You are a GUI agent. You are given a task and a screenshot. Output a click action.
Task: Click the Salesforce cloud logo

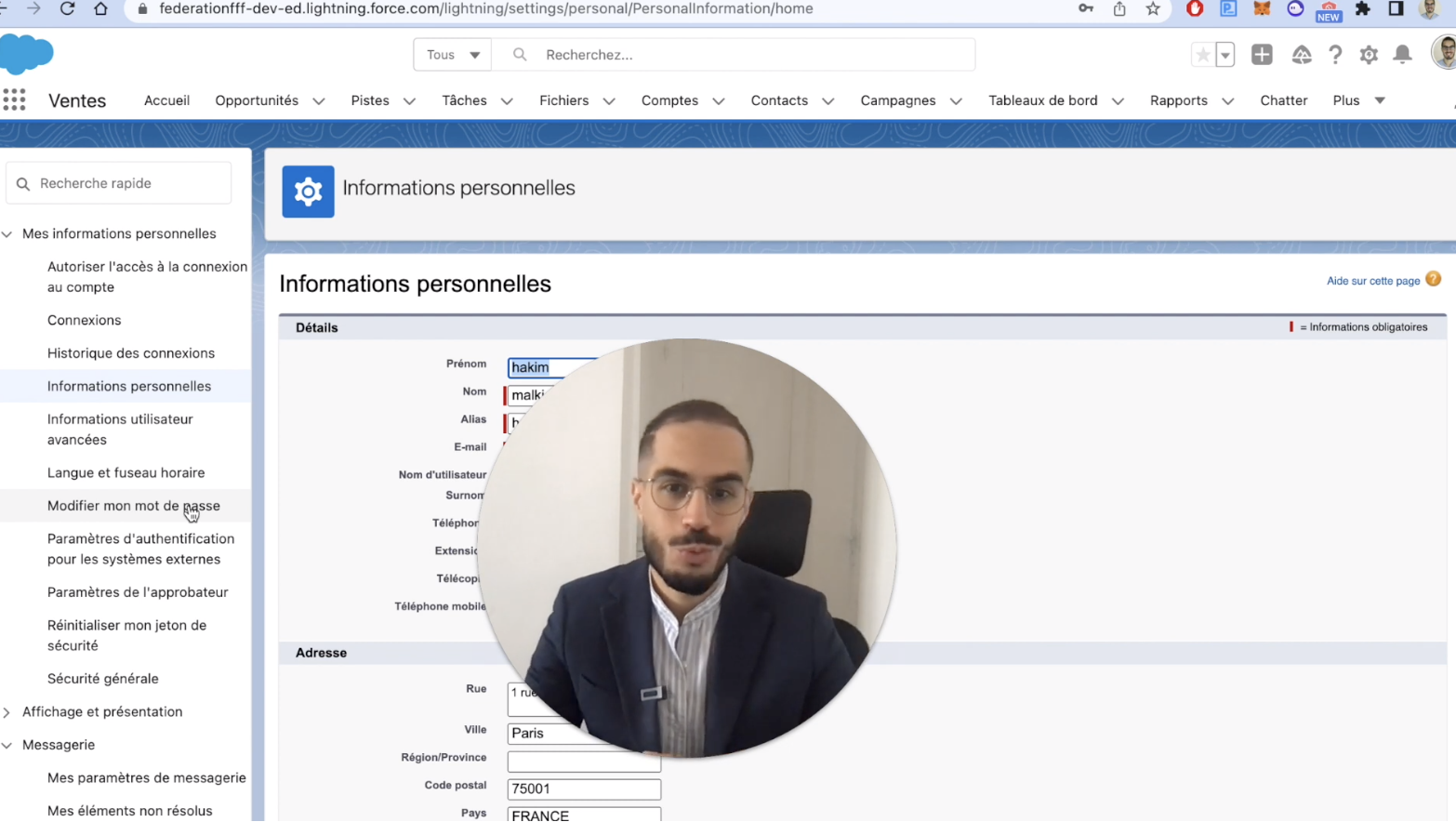27,54
